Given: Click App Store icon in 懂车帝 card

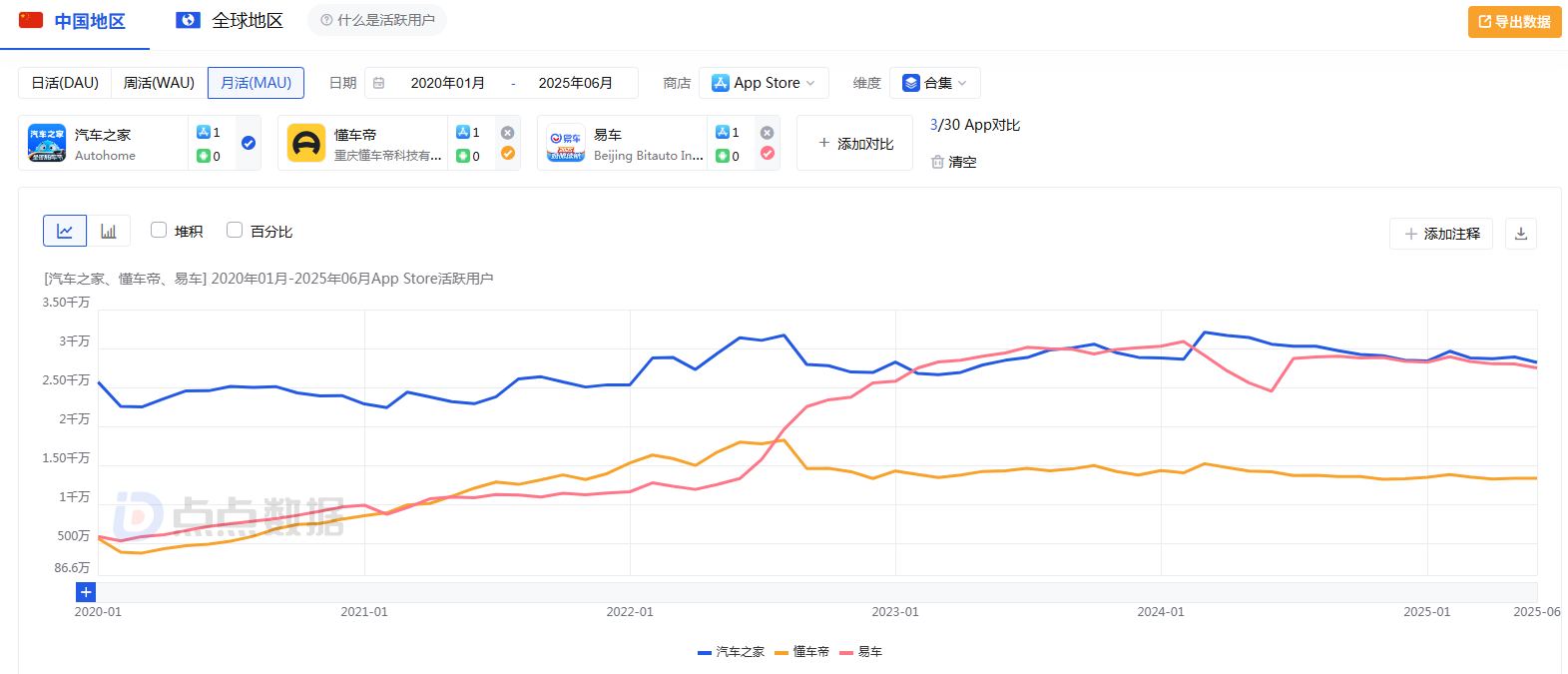Looking at the screenshot, I should click(x=463, y=132).
